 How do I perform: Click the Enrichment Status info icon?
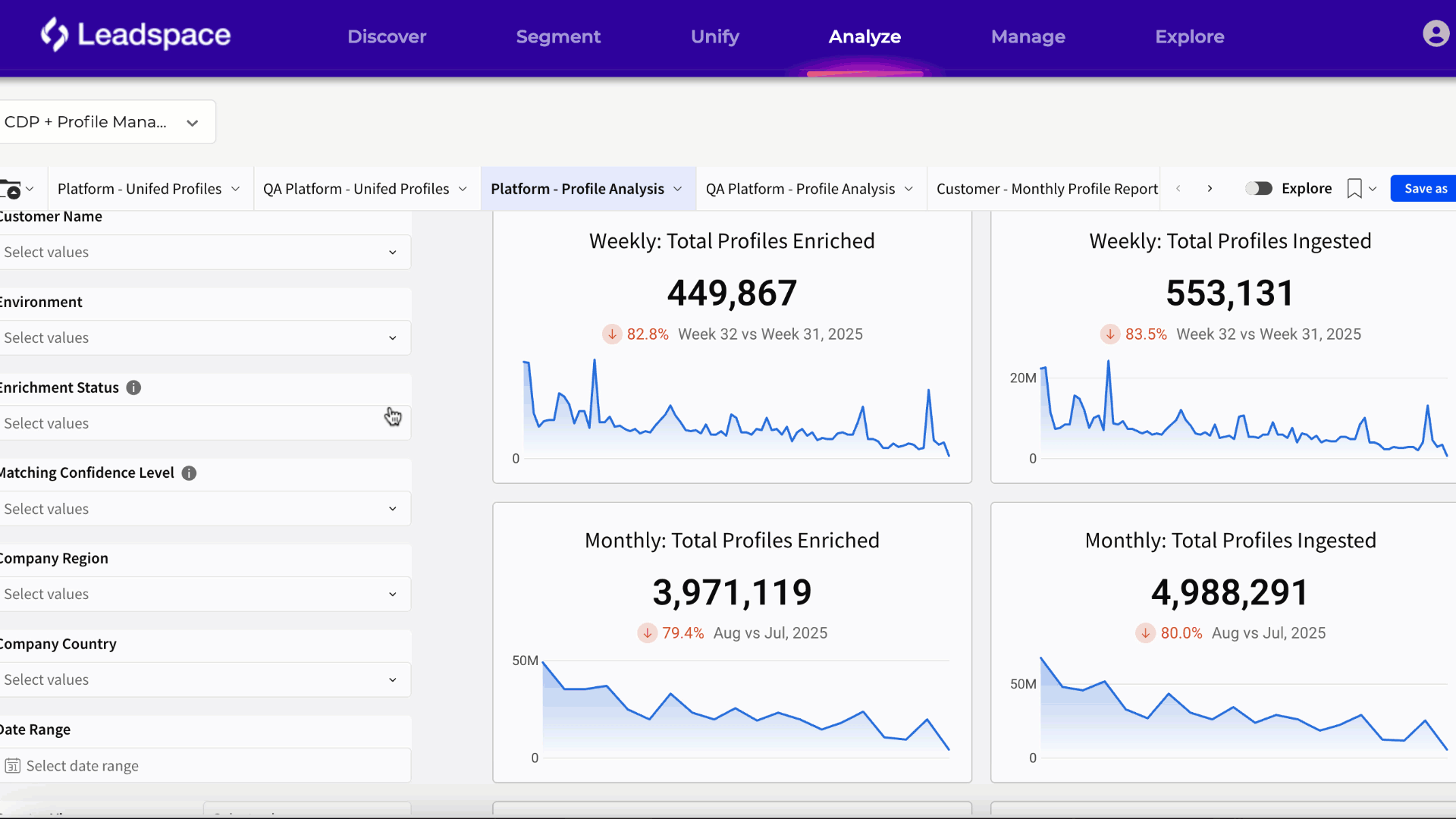(x=133, y=388)
